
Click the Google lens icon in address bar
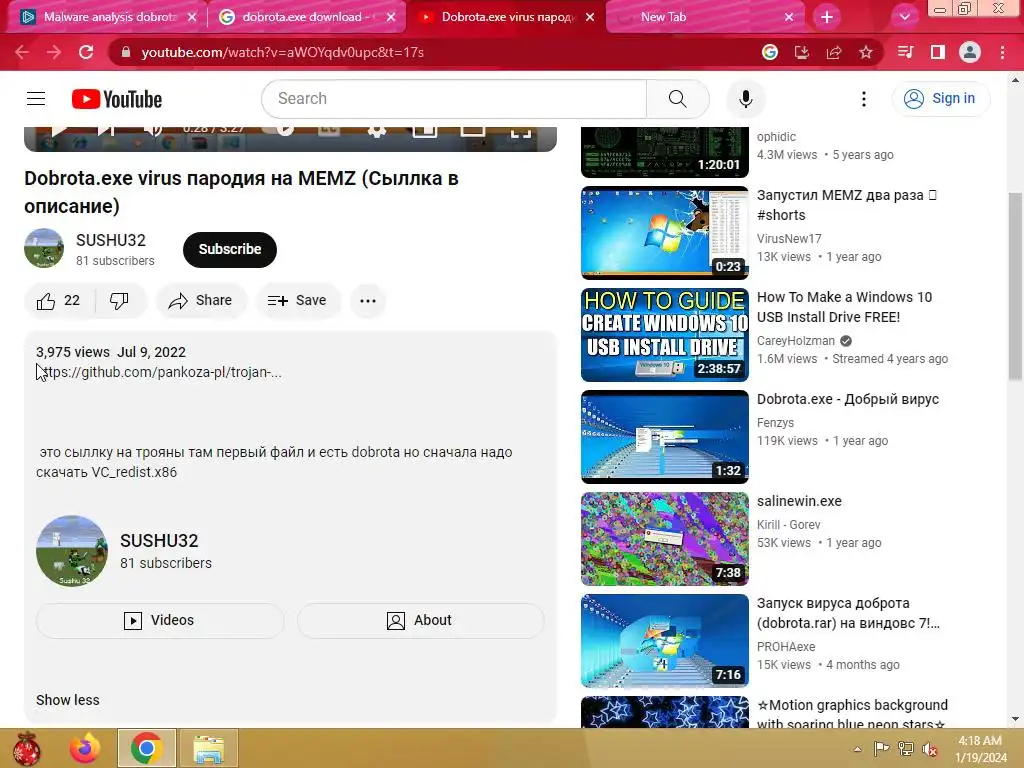coord(770,52)
